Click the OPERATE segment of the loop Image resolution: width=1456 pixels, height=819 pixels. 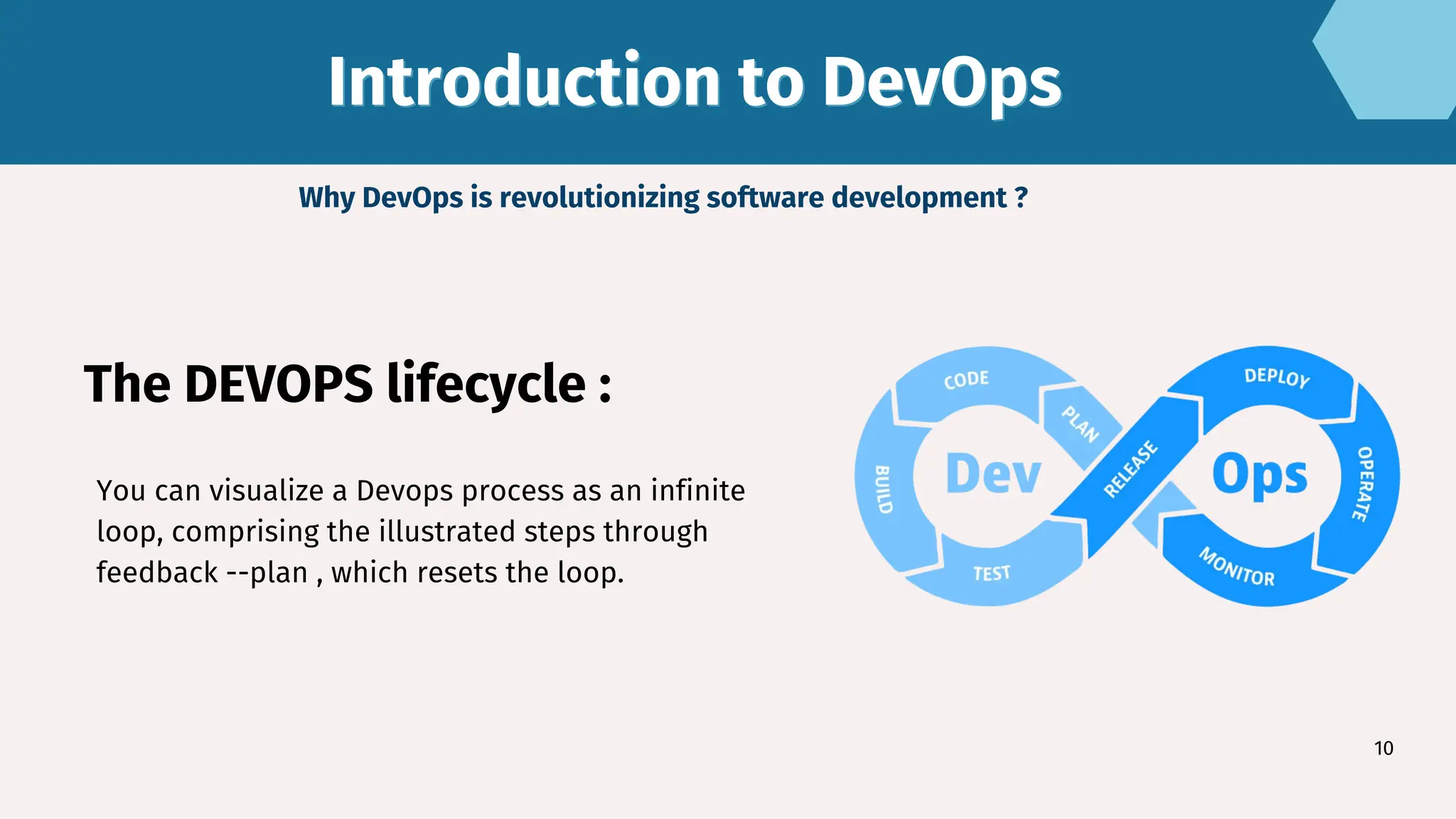click(x=1364, y=483)
